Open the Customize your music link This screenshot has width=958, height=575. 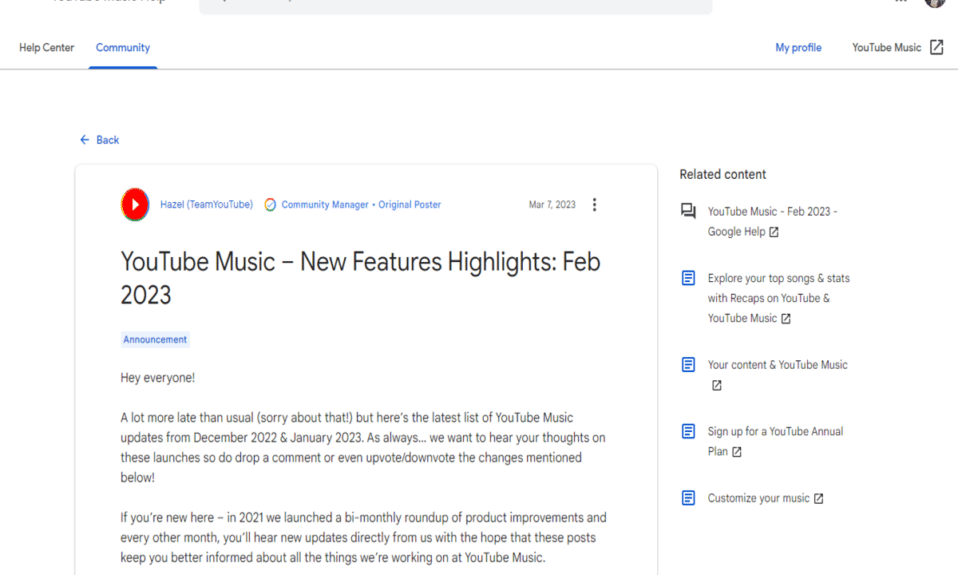pyautogui.click(x=758, y=498)
